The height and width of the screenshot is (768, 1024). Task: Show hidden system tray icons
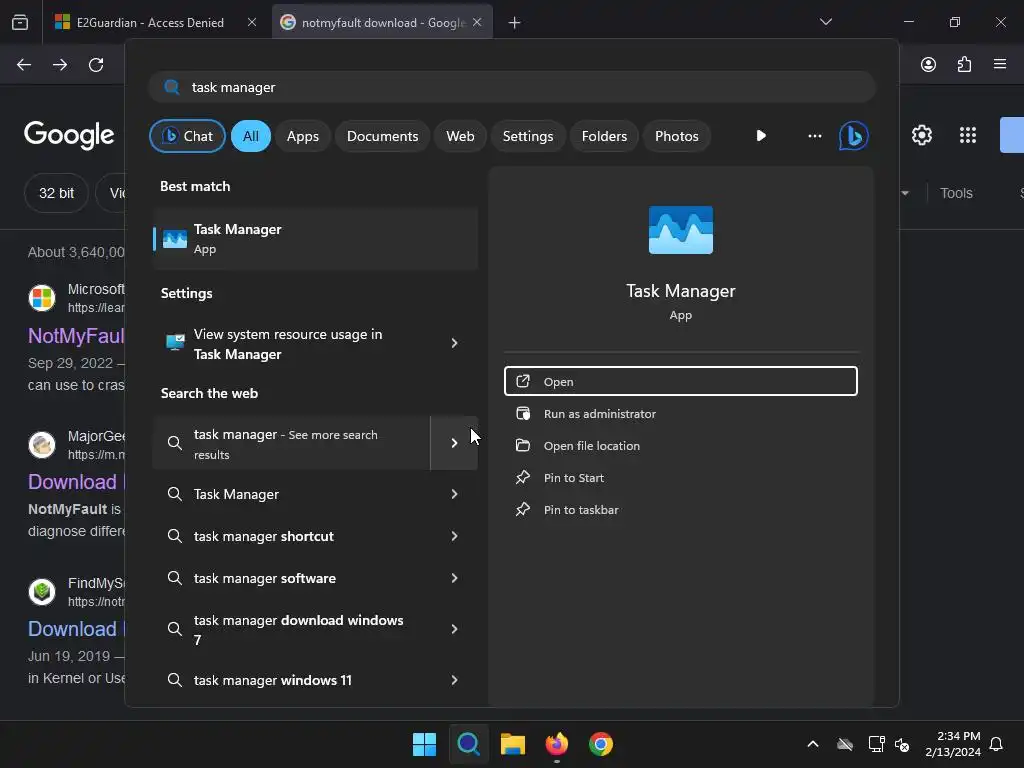pos(813,744)
